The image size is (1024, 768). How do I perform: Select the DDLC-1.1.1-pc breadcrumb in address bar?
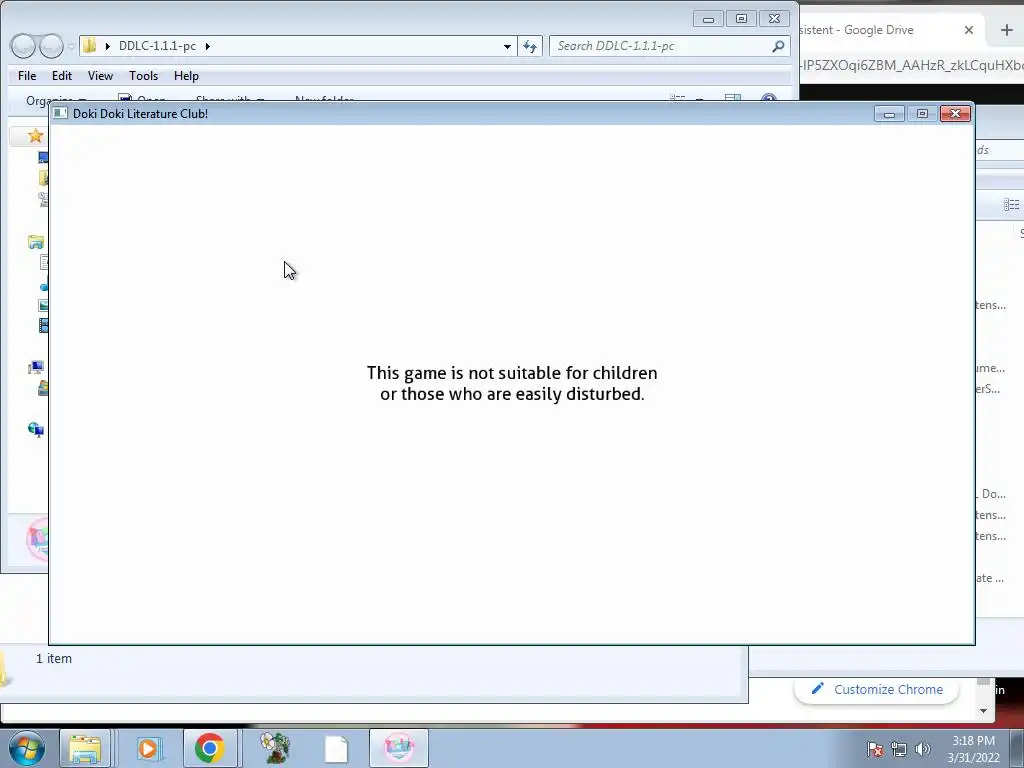pos(157,46)
